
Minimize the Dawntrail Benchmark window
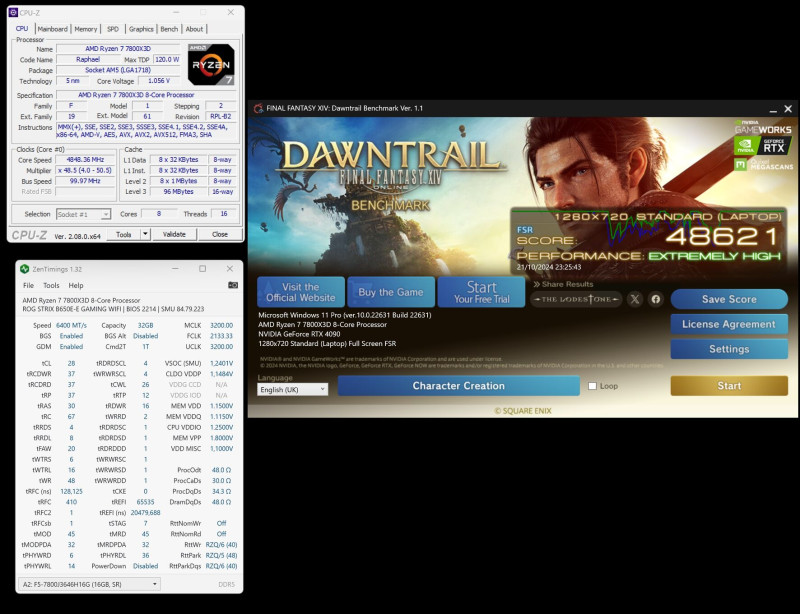(x=773, y=109)
